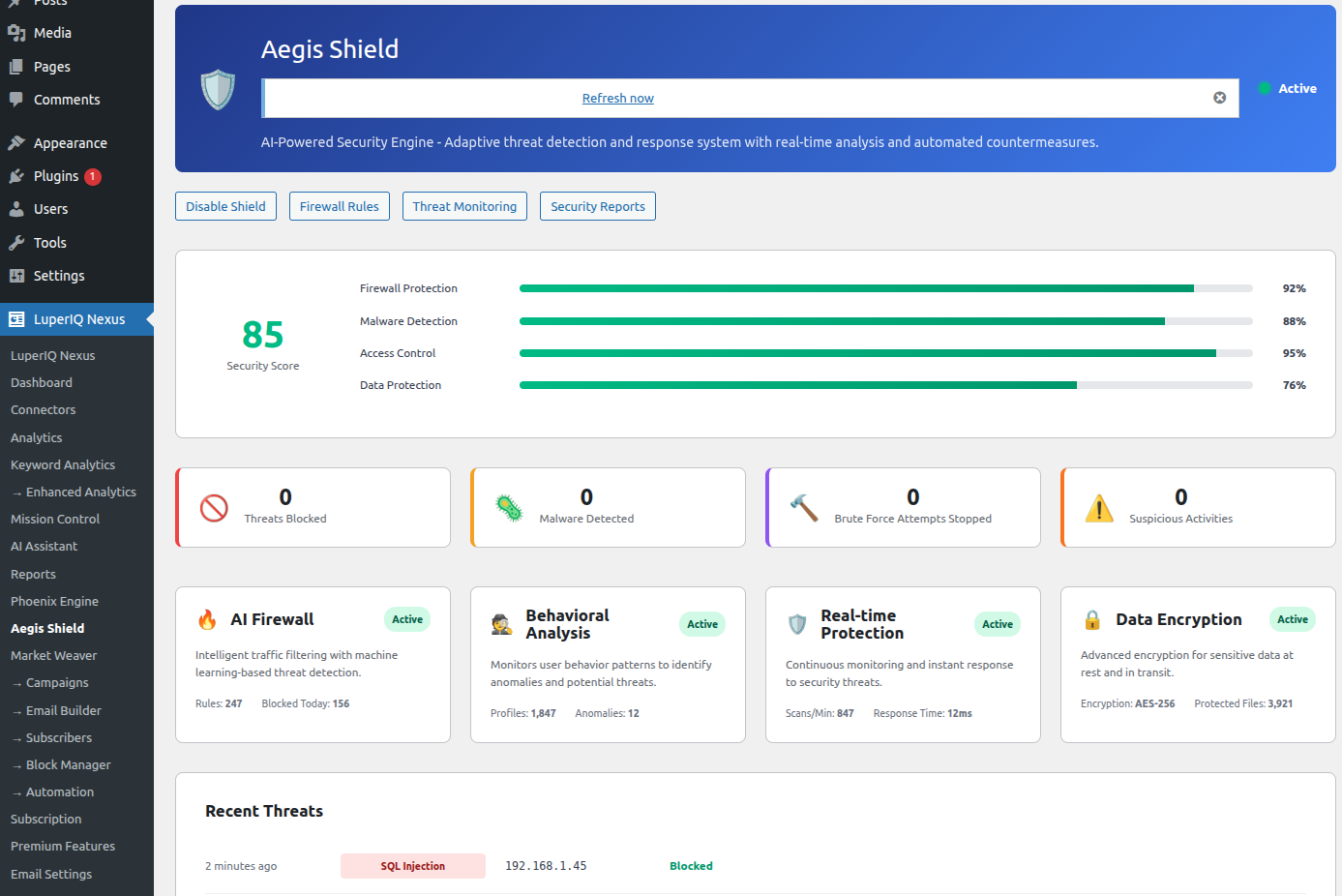Go to Market Weaver submenu

point(54,655)
